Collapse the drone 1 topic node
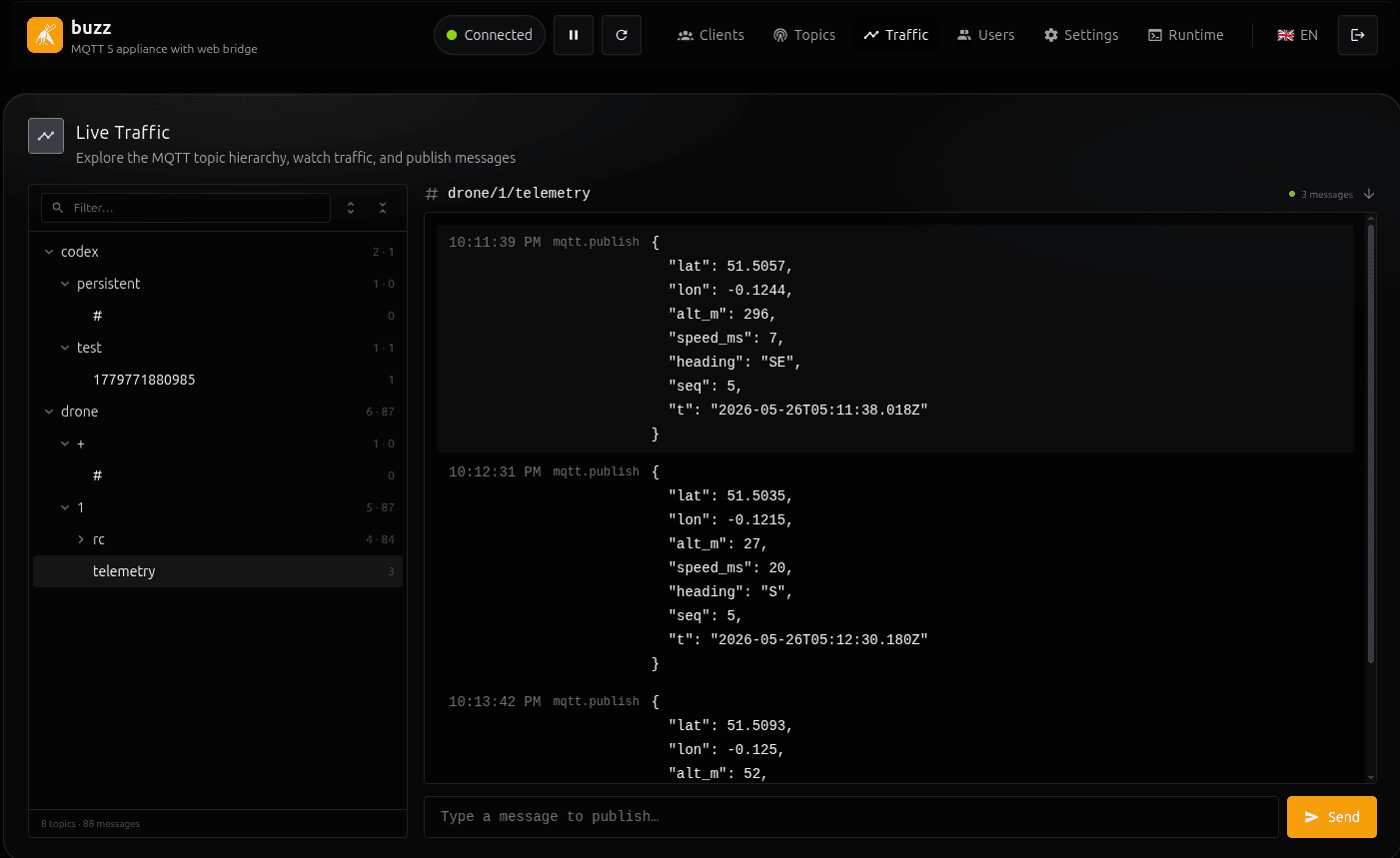Image resolution: width=1400 pixels, height=858 pixels. (65, 507)
